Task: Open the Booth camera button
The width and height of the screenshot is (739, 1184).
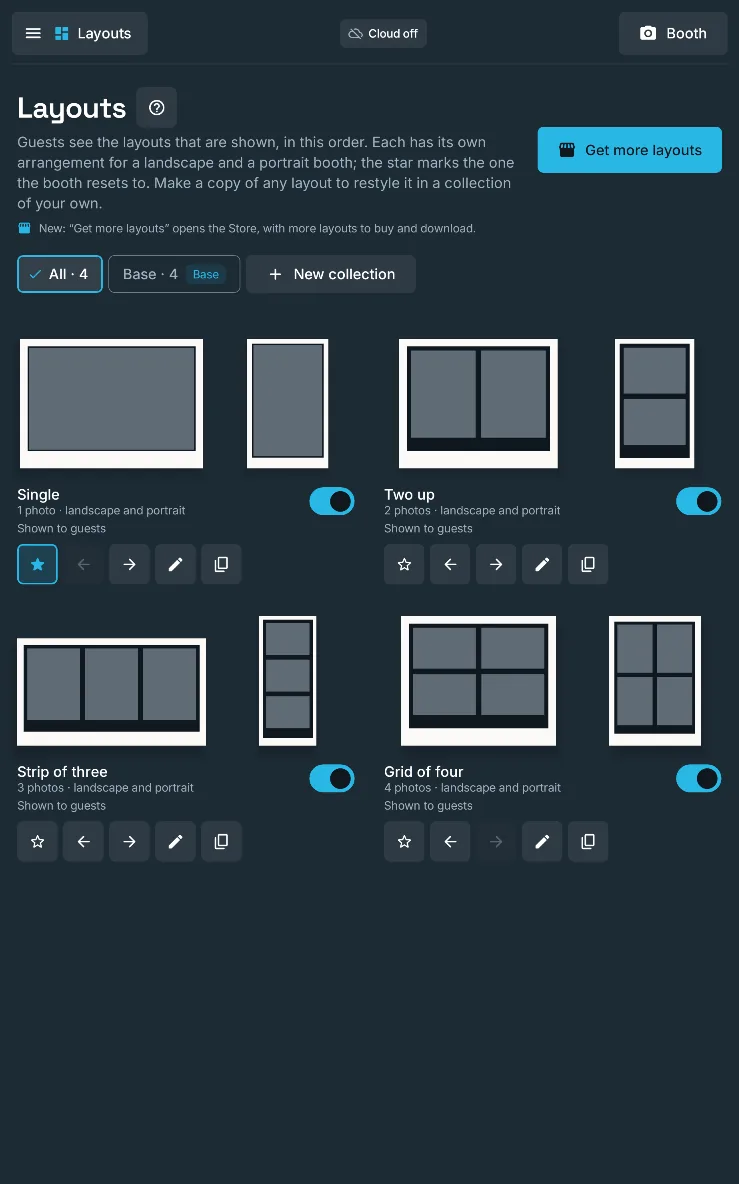Action: click(673, 33)
